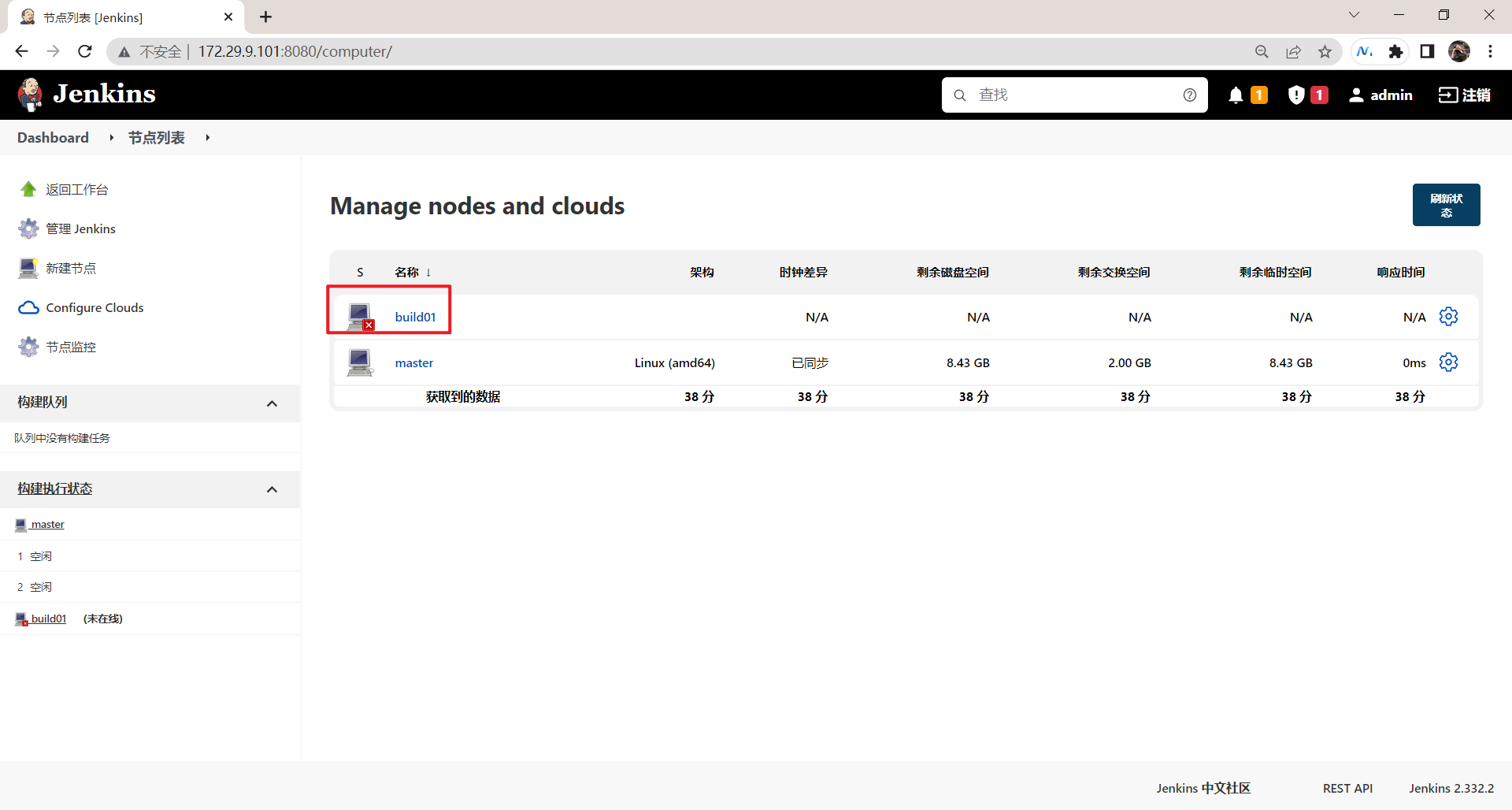Image resolution: width=1512 pixels, height=810 pixels.
Task: Open Configure Clouds in sidebar
Action: [x=94, y=307]
